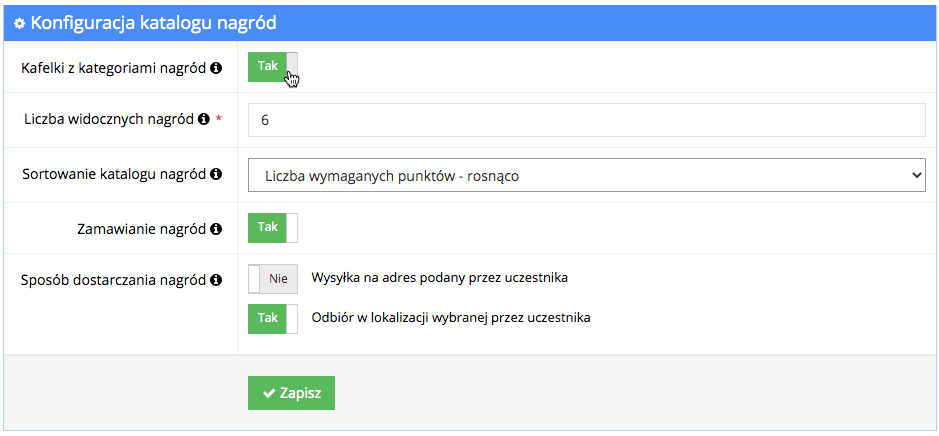The image size is (939, 436).
Task: Click the checkmark icon inside the Zapisz button
Action: [x=269, y=393]
